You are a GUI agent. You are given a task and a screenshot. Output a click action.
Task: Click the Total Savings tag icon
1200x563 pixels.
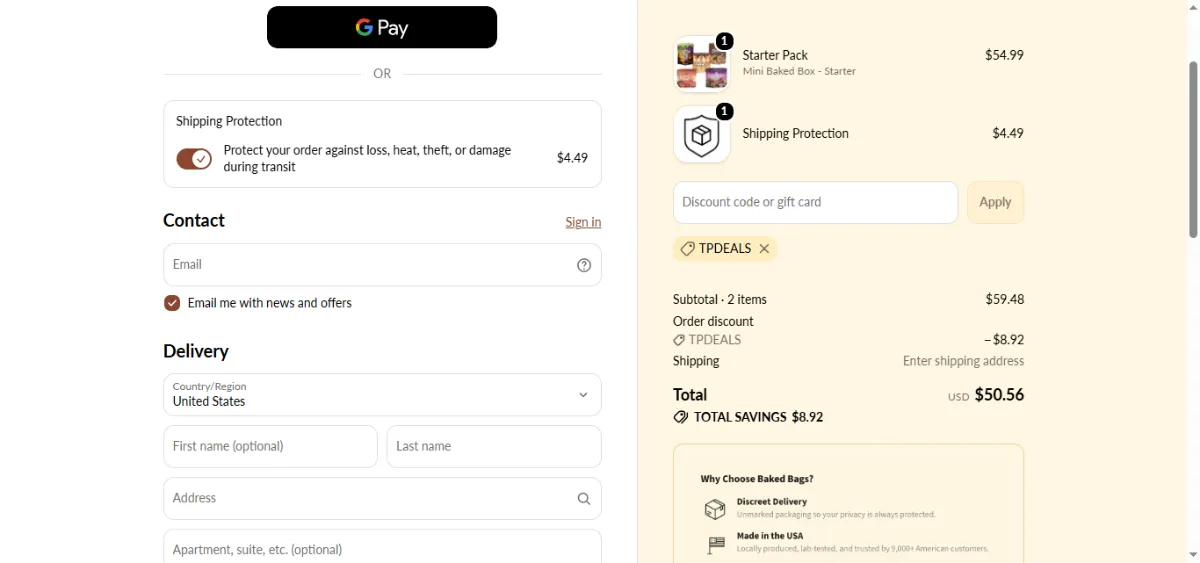point(681,417)
